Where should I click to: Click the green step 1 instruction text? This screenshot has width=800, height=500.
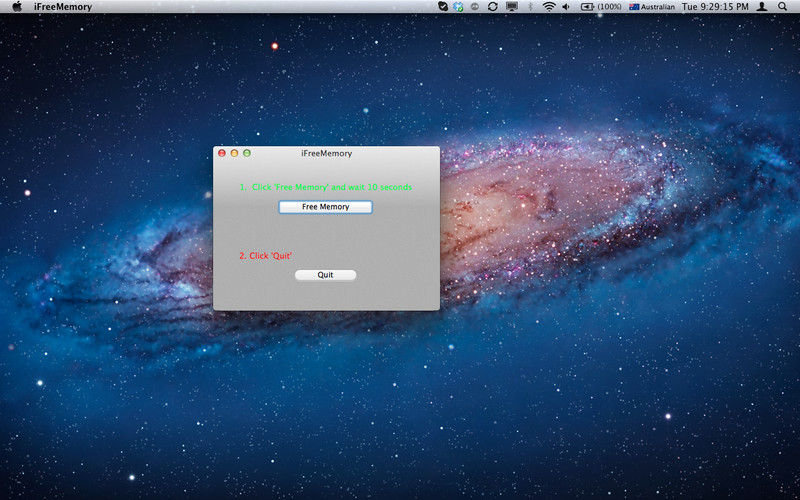[326, 187]
